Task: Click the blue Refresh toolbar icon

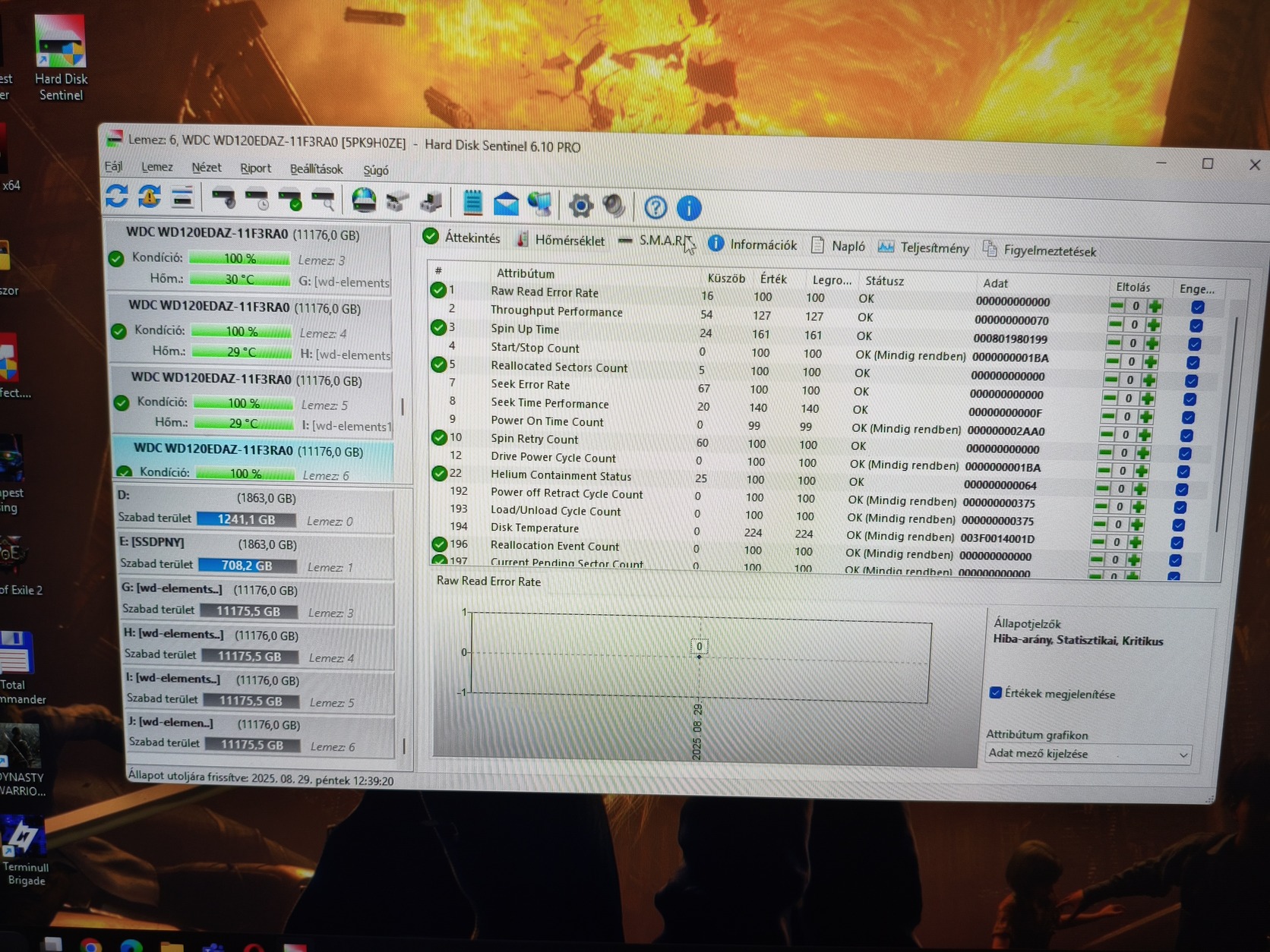Action: [x=116, y=196]
